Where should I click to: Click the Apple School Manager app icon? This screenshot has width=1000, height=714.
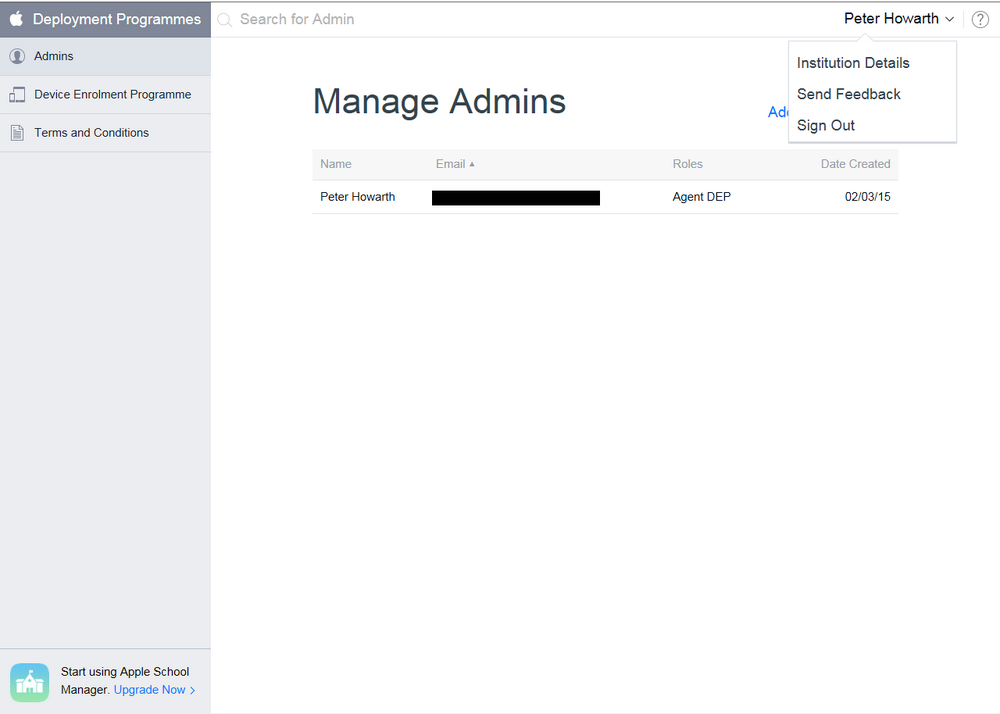click(29, 682)
